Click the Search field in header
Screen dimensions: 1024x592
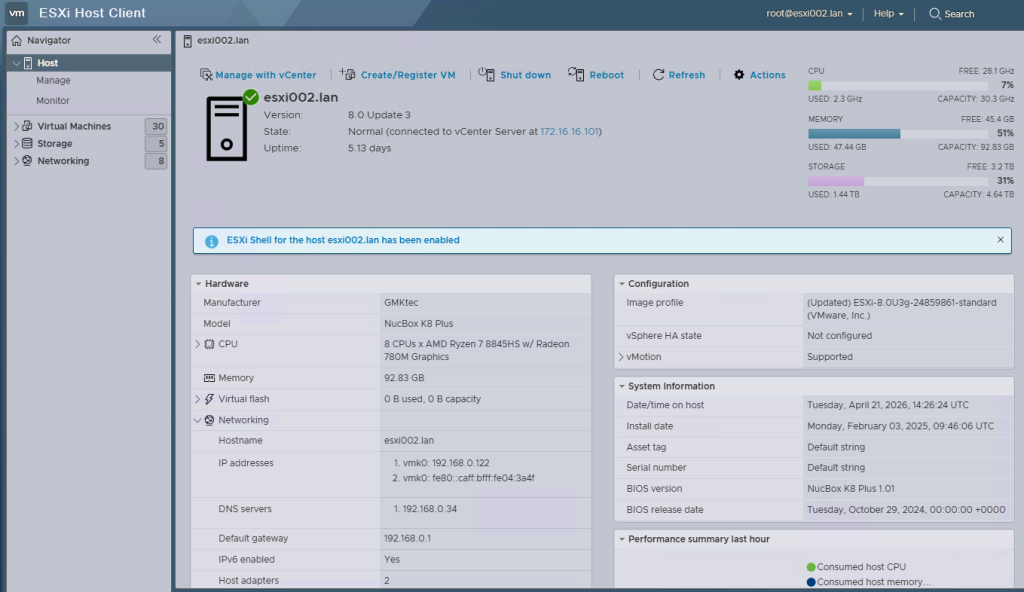click(952, 14)
